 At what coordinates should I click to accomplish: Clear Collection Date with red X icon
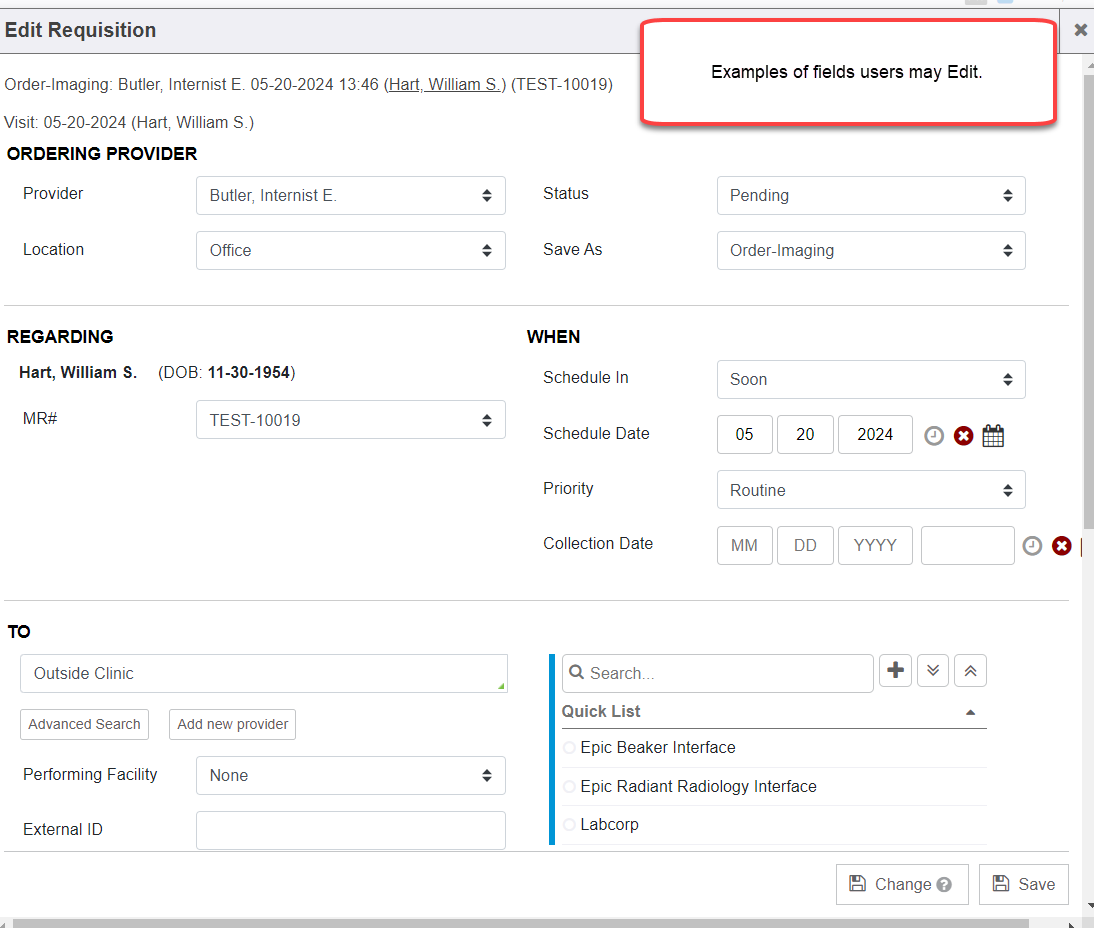(x=1062, y=546)
